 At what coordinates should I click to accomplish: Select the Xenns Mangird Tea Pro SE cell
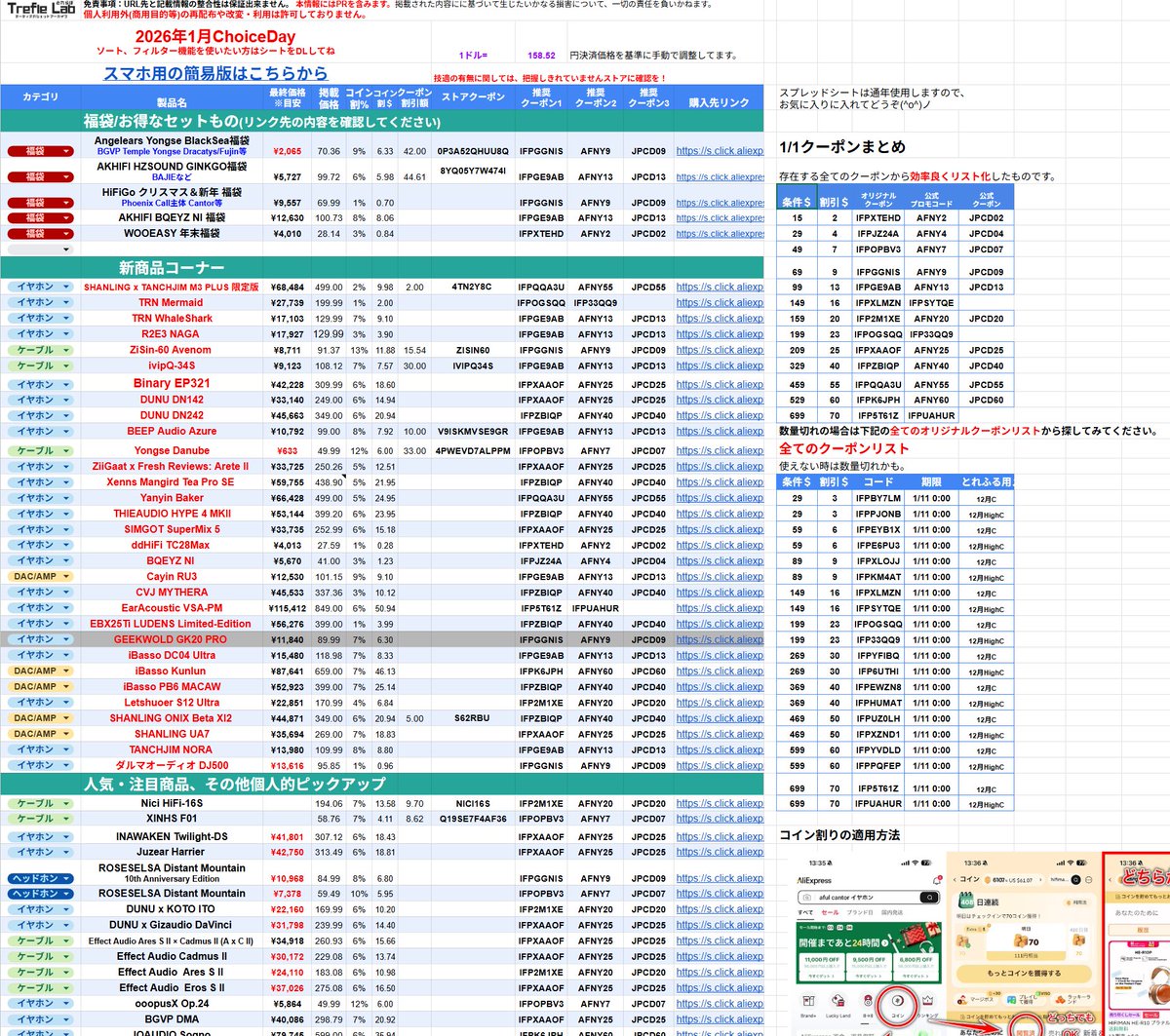(172, 482)
